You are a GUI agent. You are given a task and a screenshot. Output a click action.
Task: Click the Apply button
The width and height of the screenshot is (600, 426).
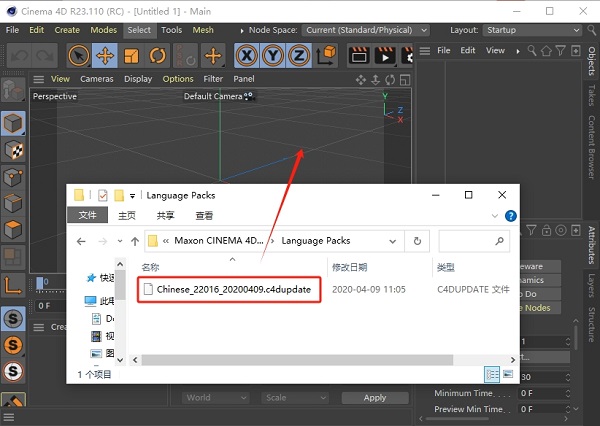point(375,398)
